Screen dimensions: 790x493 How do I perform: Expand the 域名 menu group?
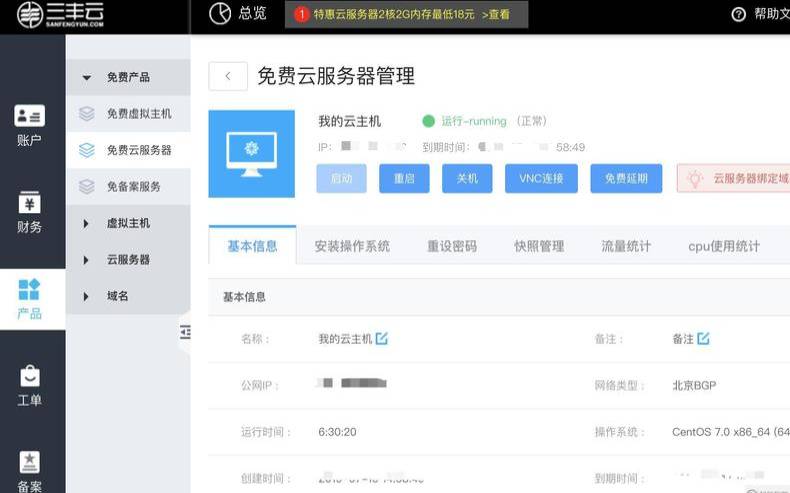87,296
